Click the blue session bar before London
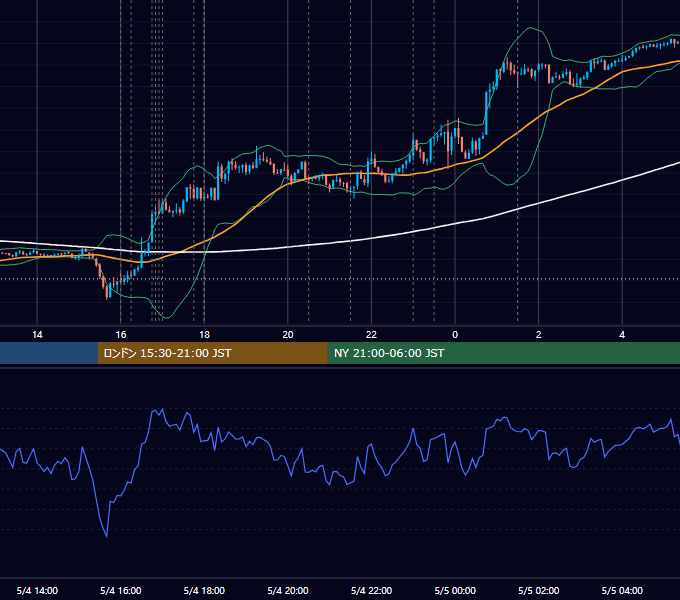 [x=49, y=353]
